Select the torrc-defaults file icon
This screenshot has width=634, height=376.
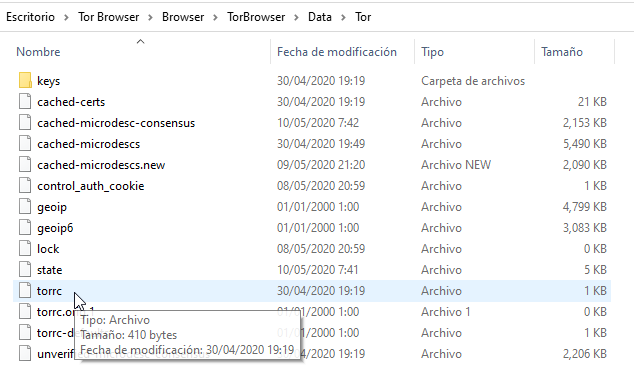click(x=25, y=333)
